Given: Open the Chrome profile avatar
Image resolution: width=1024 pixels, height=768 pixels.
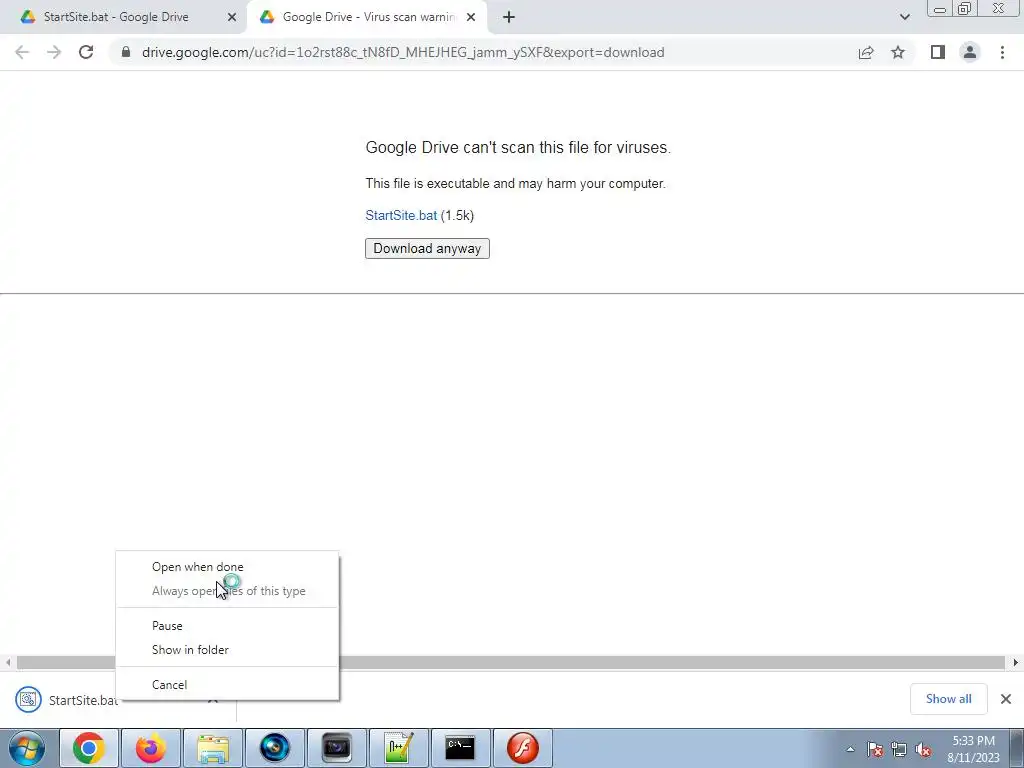Looking at the screenshot, I should (970, 52).
